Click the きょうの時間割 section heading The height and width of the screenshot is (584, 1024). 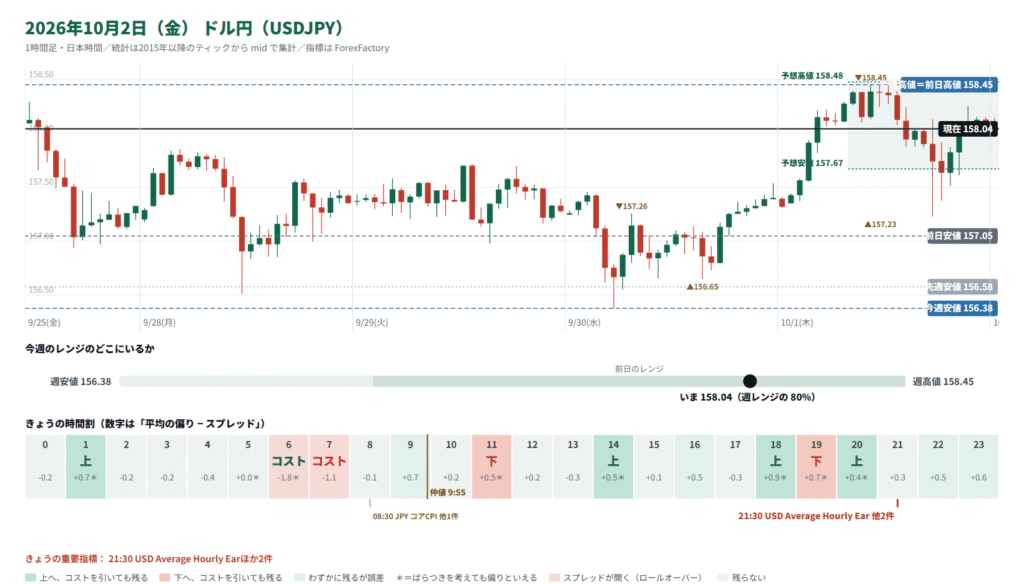(x=146, y=424)
